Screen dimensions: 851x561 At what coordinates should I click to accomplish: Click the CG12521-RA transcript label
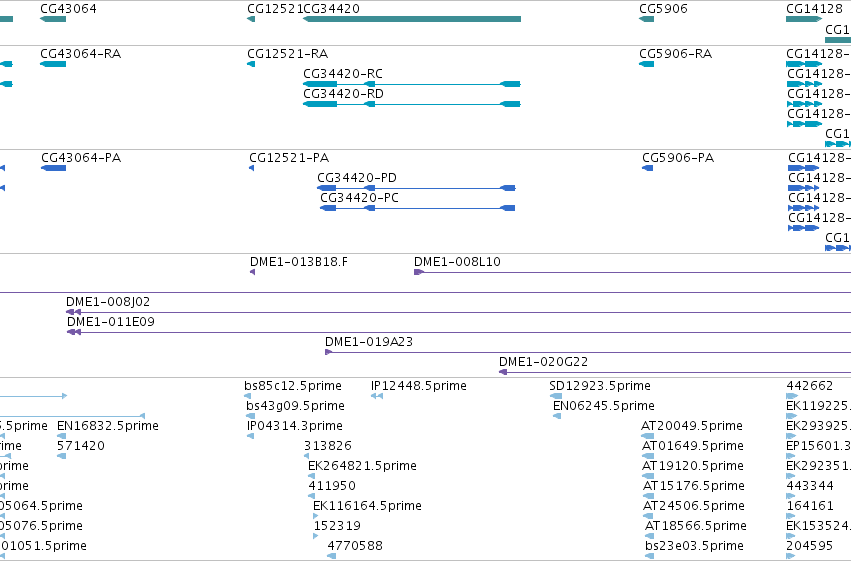[288, 54]
